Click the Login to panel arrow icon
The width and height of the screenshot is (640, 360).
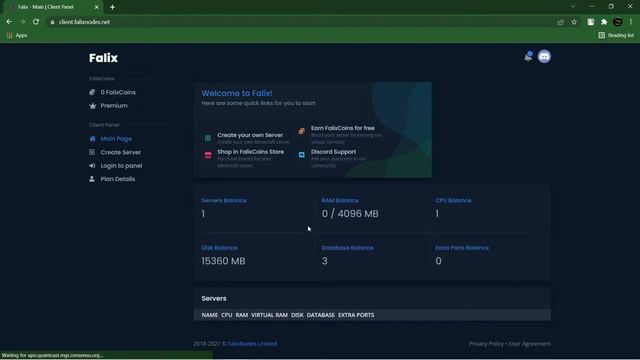pyautogui.click(x=92, y=166)
